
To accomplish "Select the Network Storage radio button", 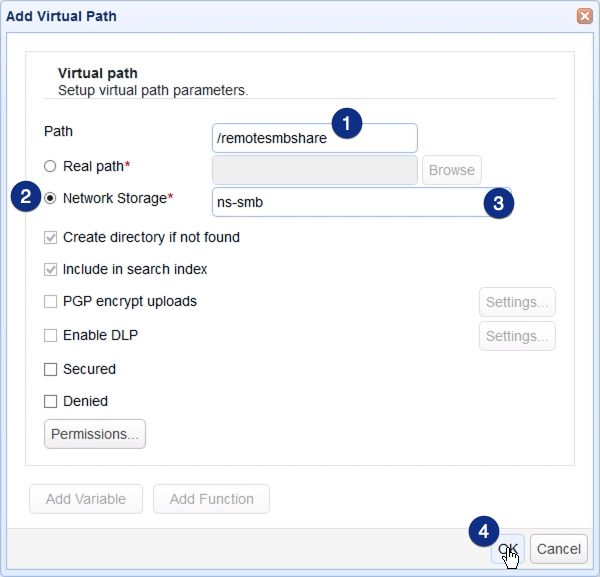I will point(50,198).
